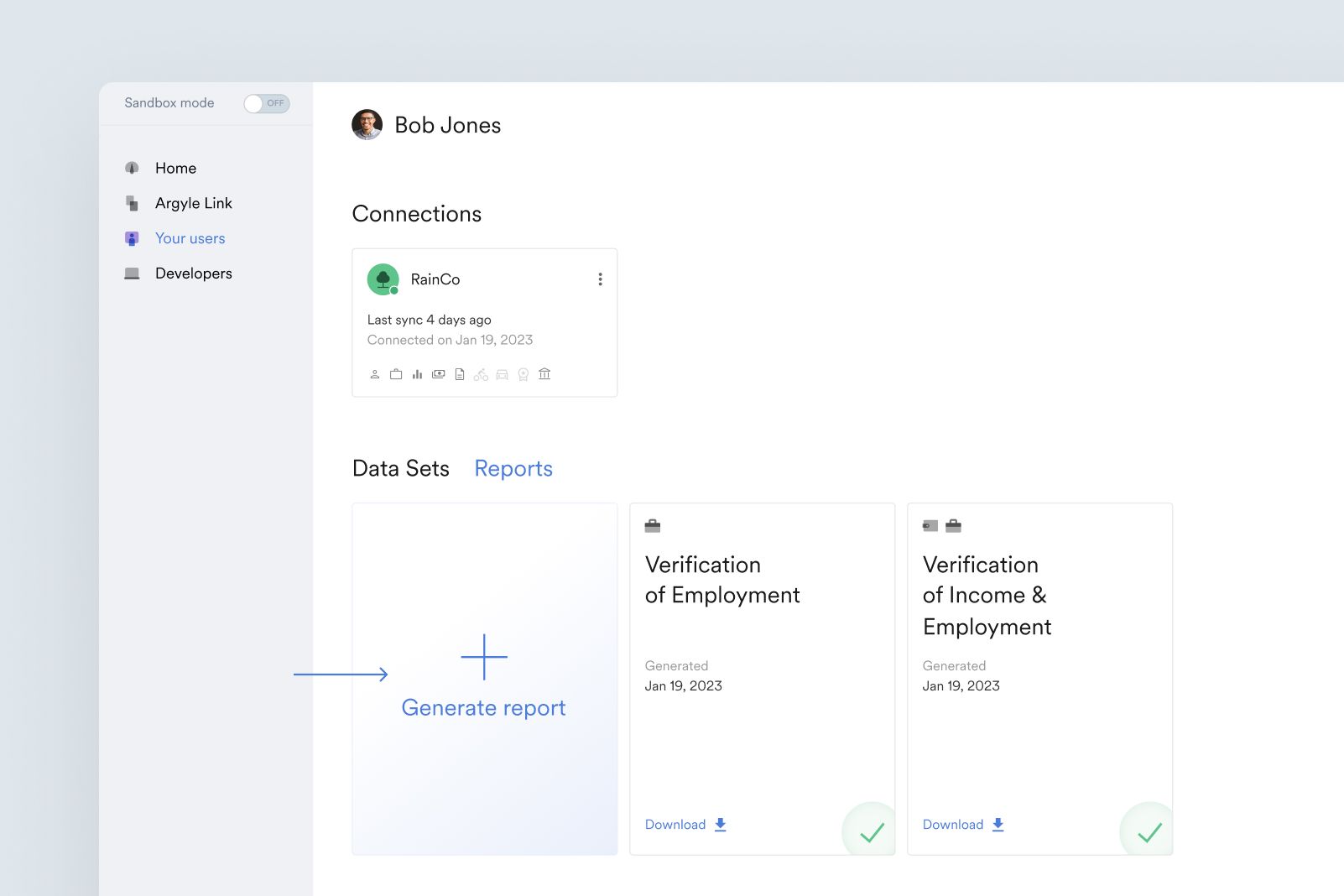This screenshot has width=1344, height=896.
Task: Go to Home in the sidebar
Action: point(175,168)
